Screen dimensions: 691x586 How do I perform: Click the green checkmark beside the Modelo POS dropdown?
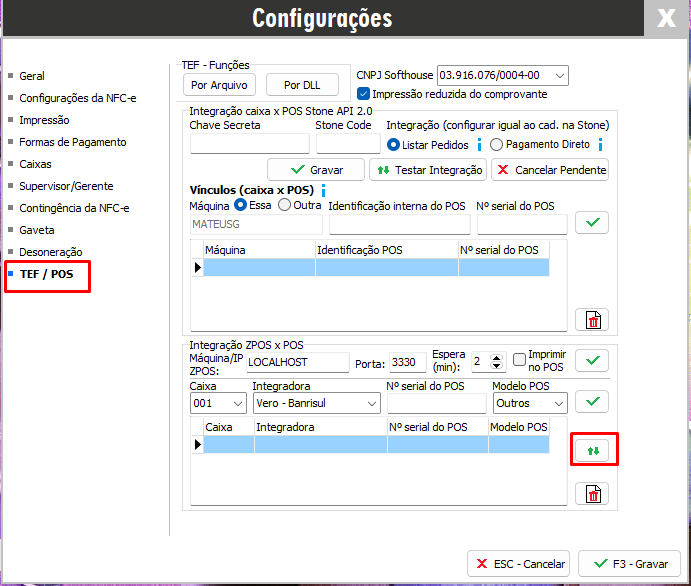592,402
